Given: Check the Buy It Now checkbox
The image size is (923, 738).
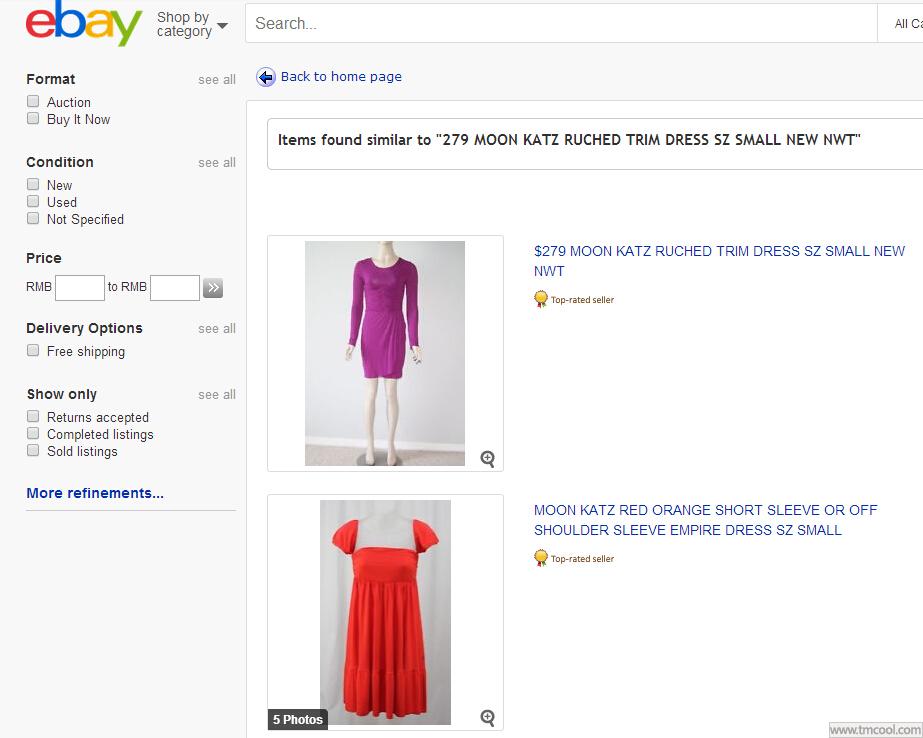Looking at the screenshot, I should click(33, 118).
